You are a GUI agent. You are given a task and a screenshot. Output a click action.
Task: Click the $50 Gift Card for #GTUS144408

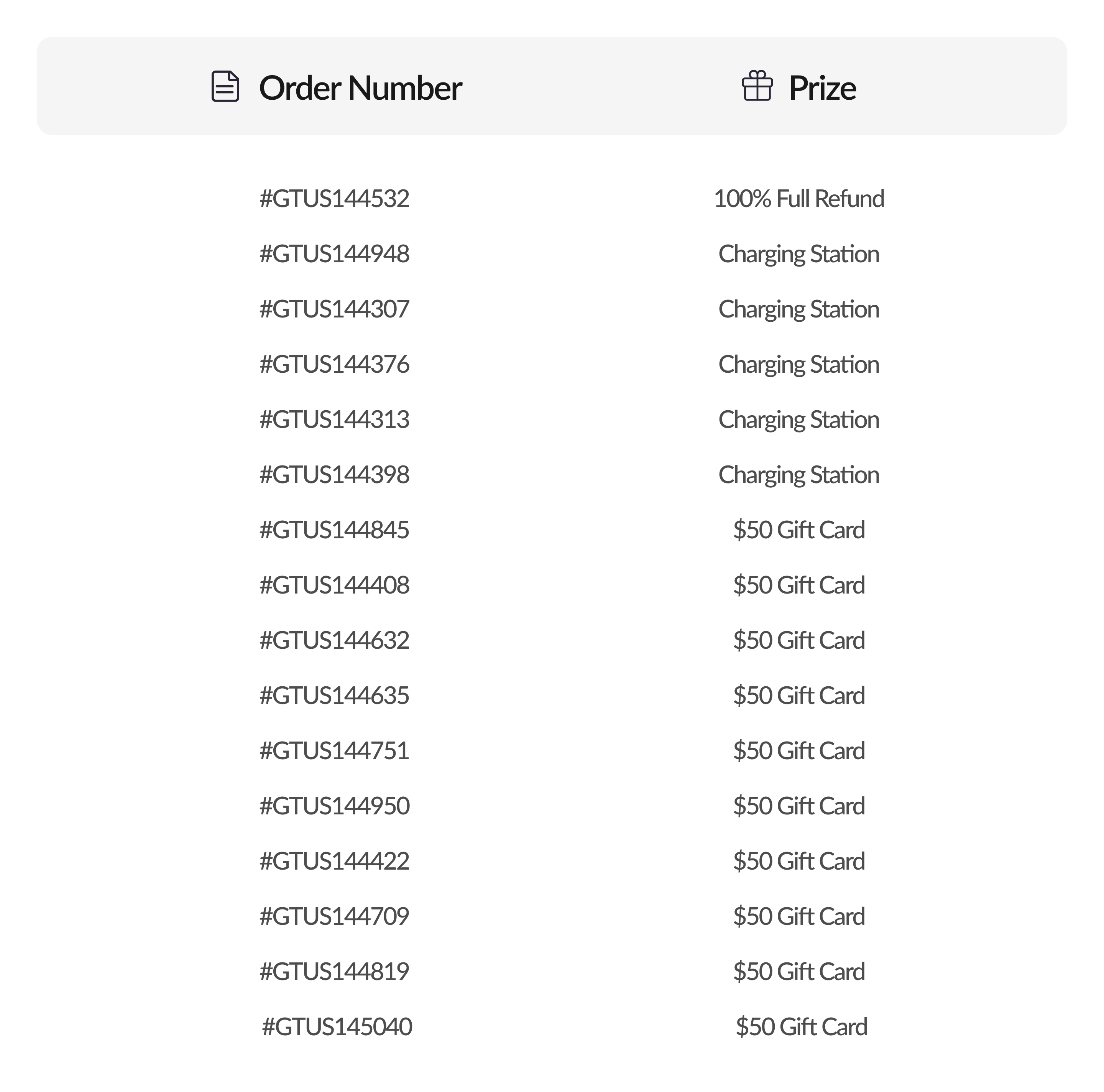798,585
